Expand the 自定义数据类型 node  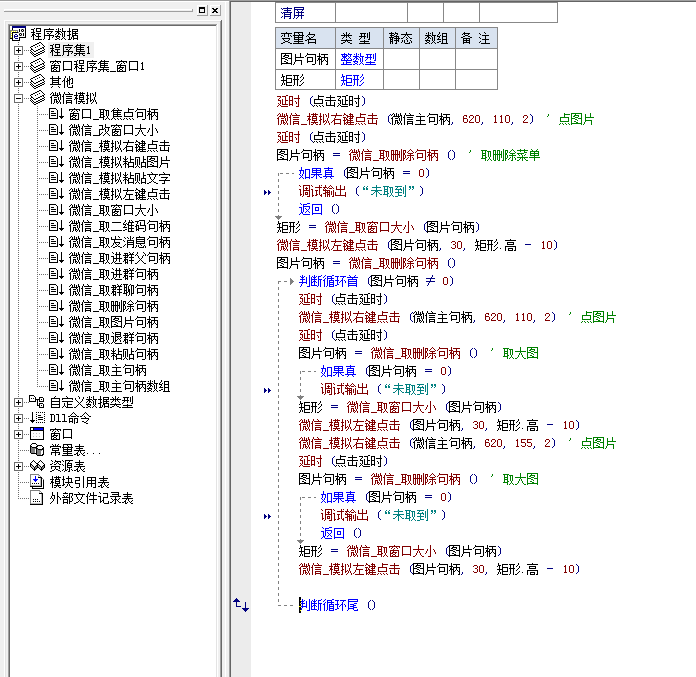[x=18, y=402]
